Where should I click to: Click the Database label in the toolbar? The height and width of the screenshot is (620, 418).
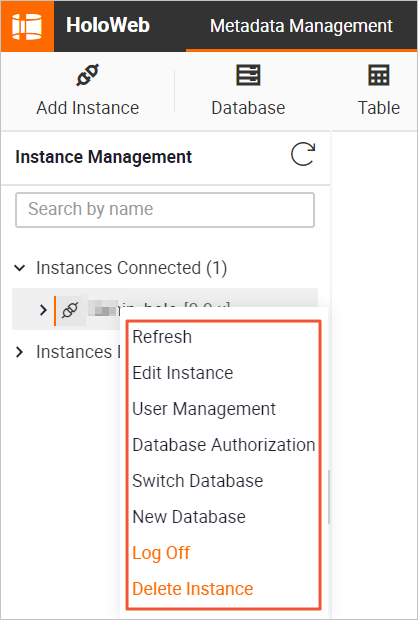[x=248, y=108]
